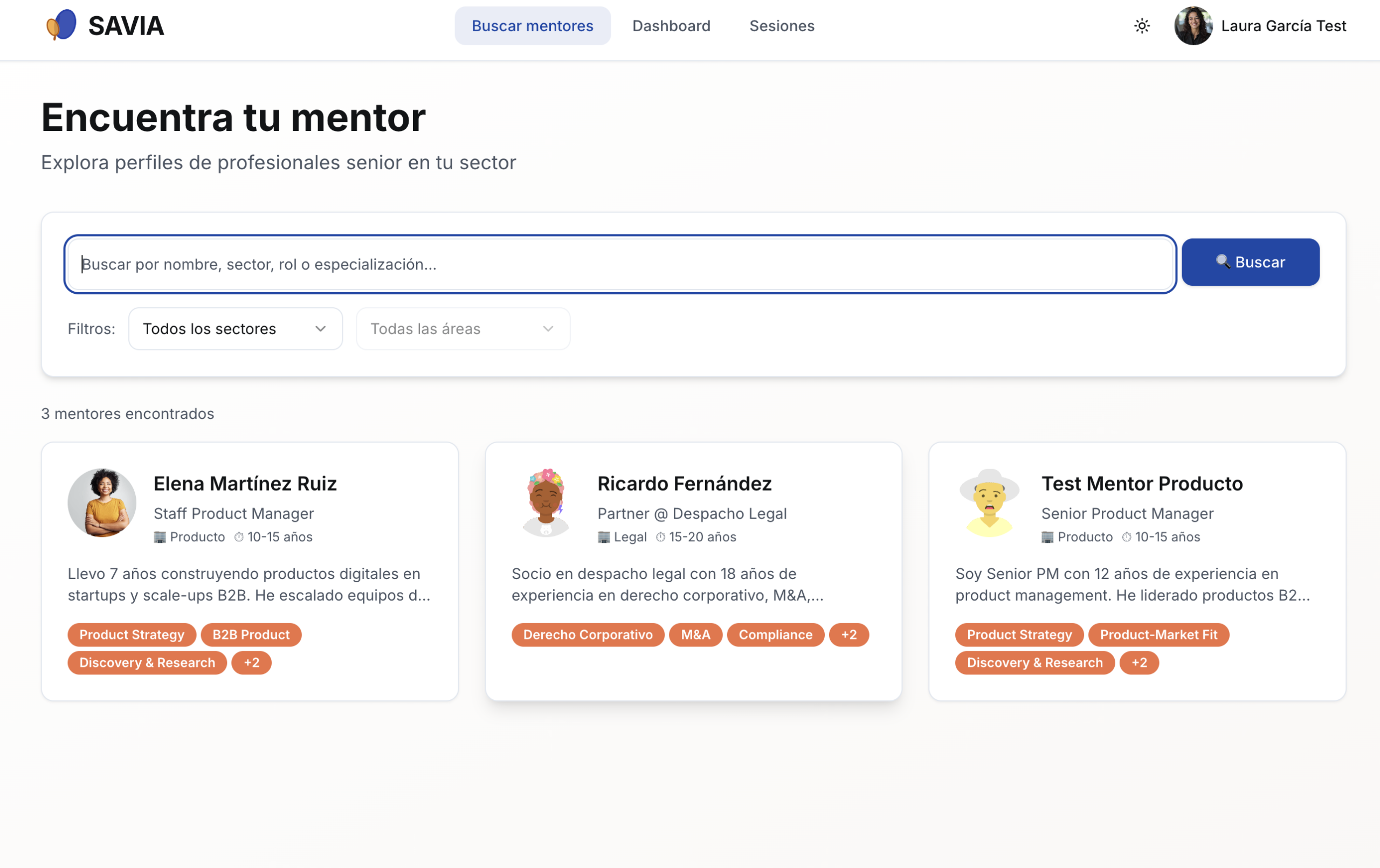This screenshot has height=868, width=1380.
Task: Open the Todas las áreas dropdown
Action: [x=463, y=328]
